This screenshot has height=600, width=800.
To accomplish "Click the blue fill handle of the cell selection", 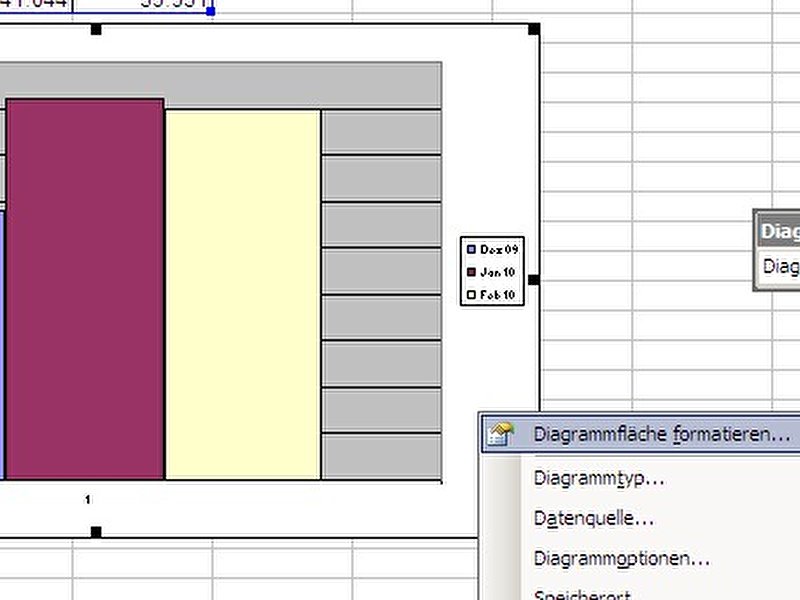I will tap(210, 11).
